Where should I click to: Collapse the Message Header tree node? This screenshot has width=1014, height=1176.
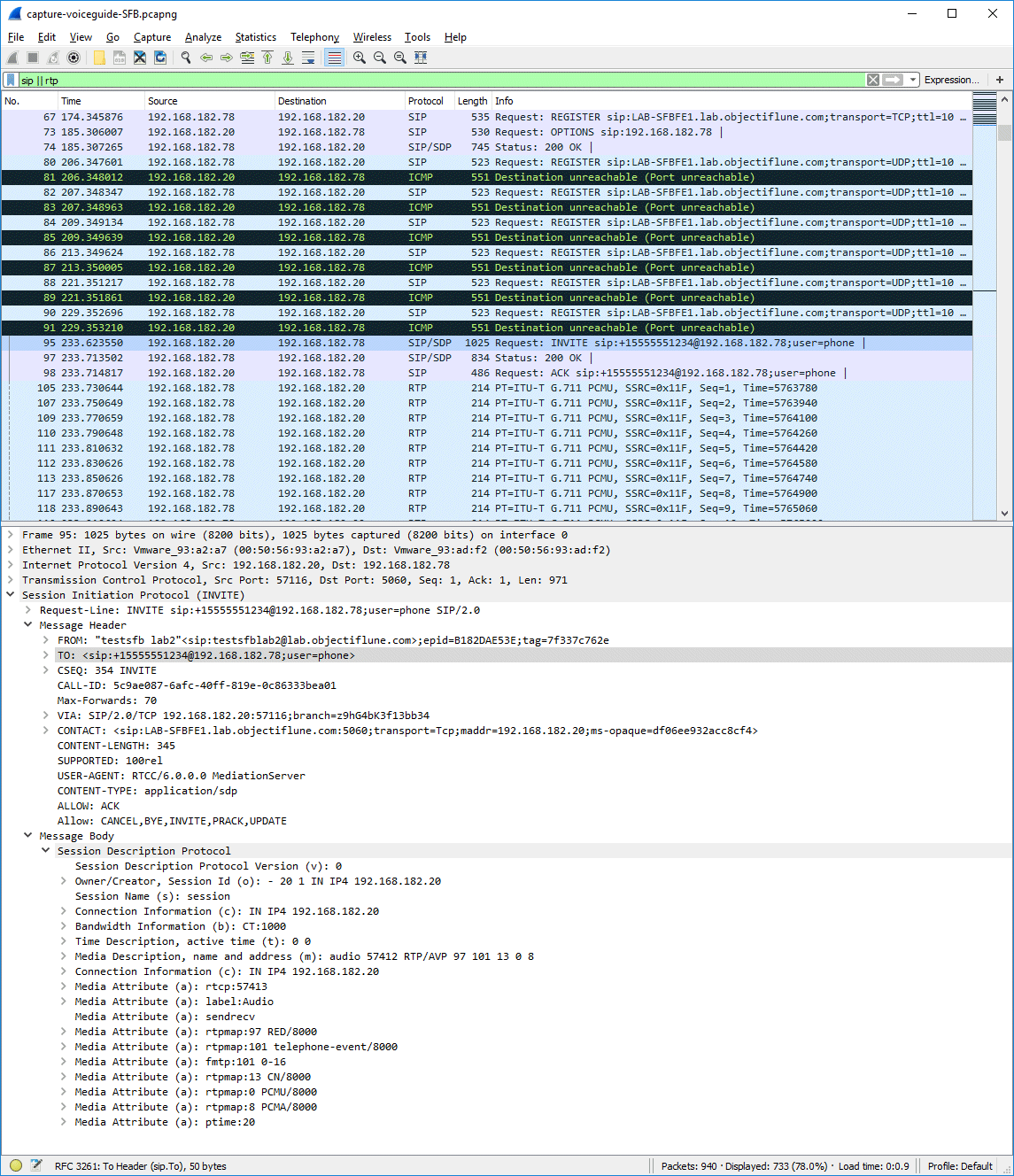pos(28,625)
